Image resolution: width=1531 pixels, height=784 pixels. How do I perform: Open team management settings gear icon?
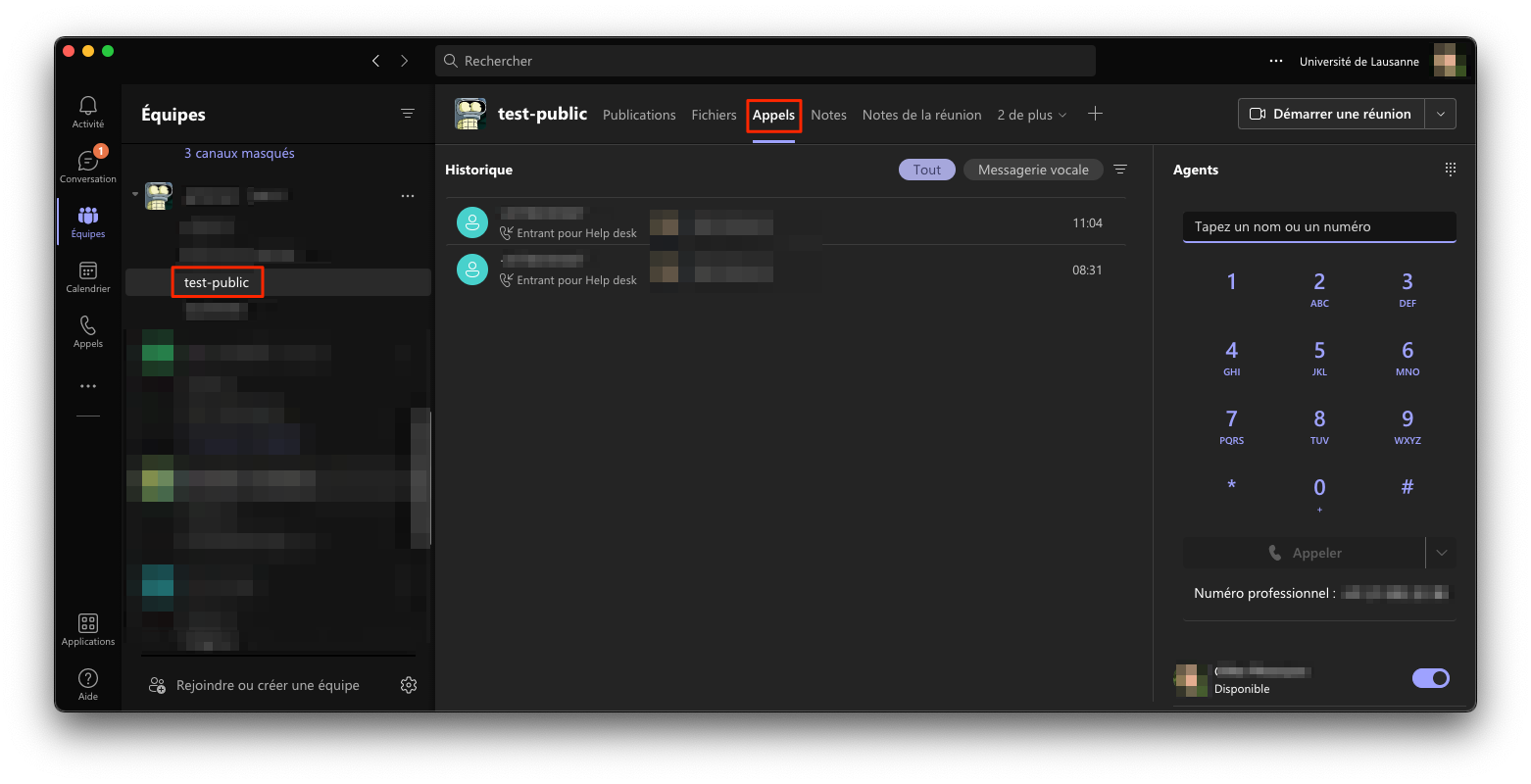pyautogui.click(x=409, y=685)
